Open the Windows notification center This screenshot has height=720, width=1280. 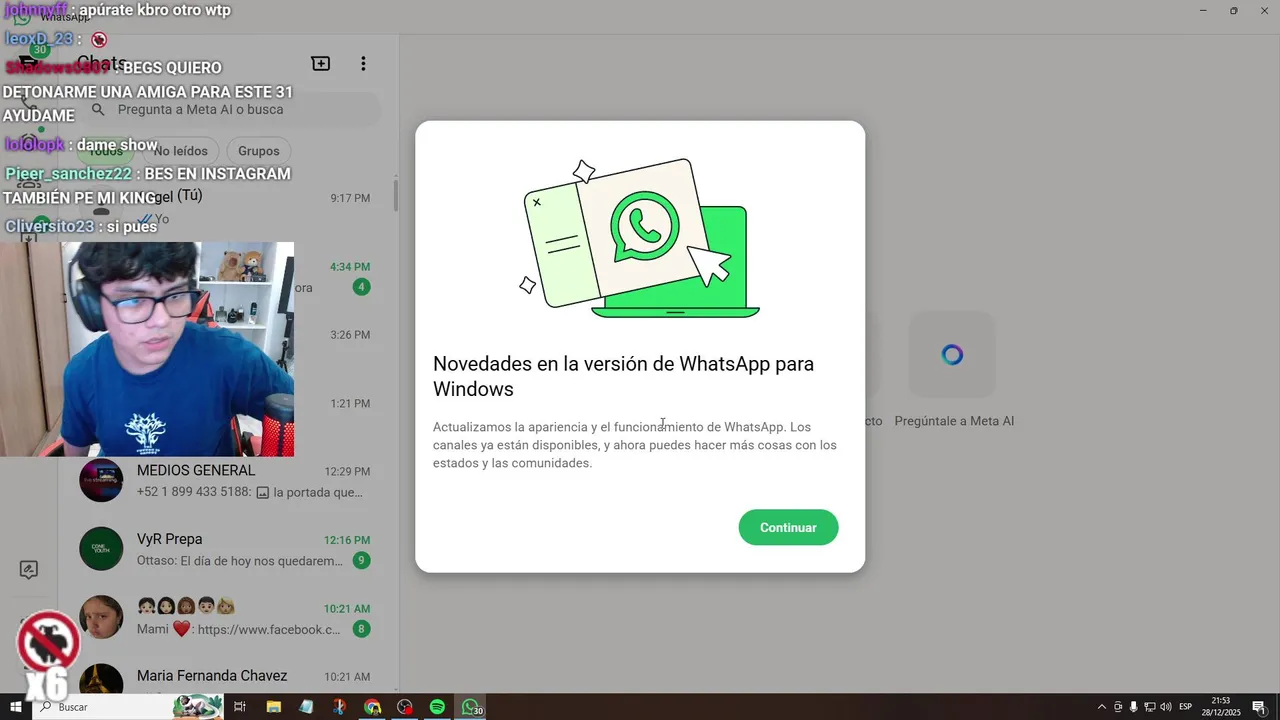[1259, 707]
